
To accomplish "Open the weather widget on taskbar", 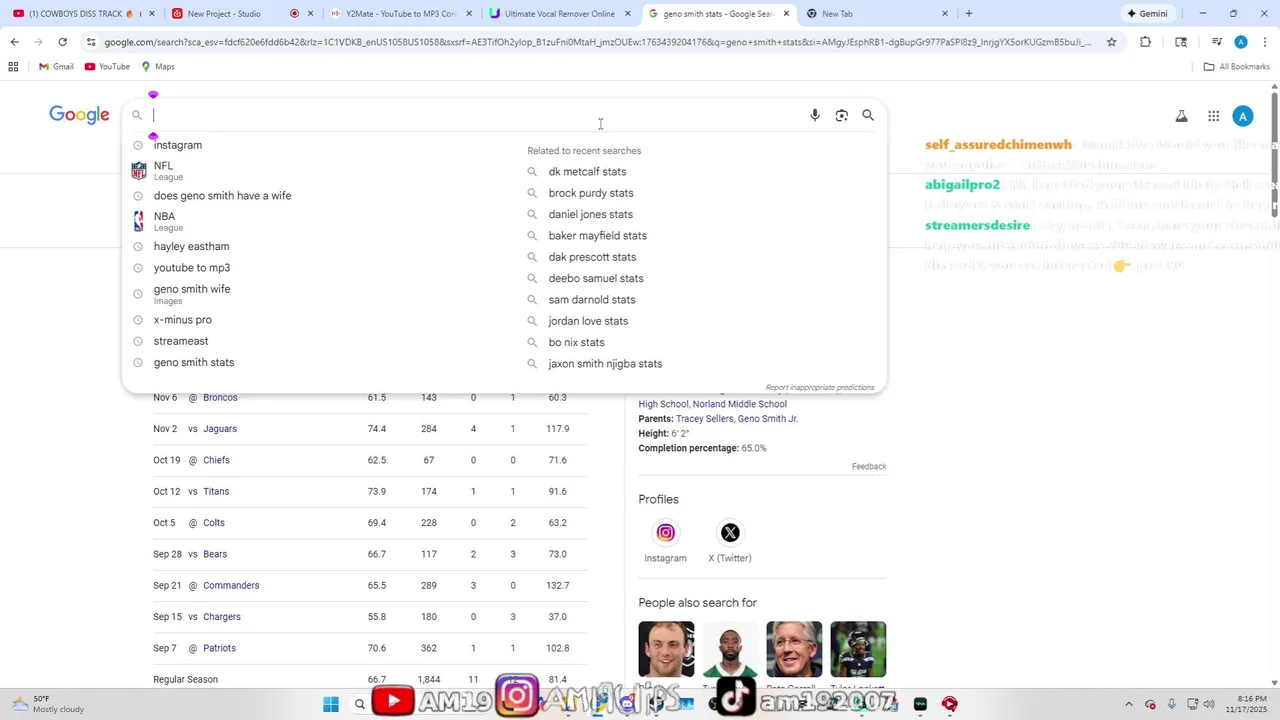I will pos(46,704).
